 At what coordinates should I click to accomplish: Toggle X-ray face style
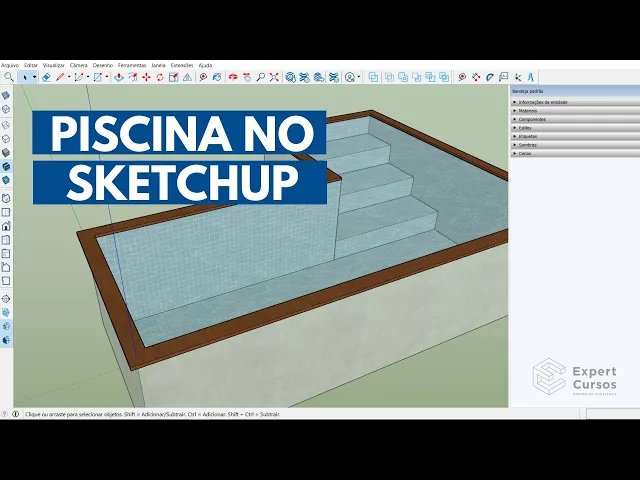(x=6, y=96)
